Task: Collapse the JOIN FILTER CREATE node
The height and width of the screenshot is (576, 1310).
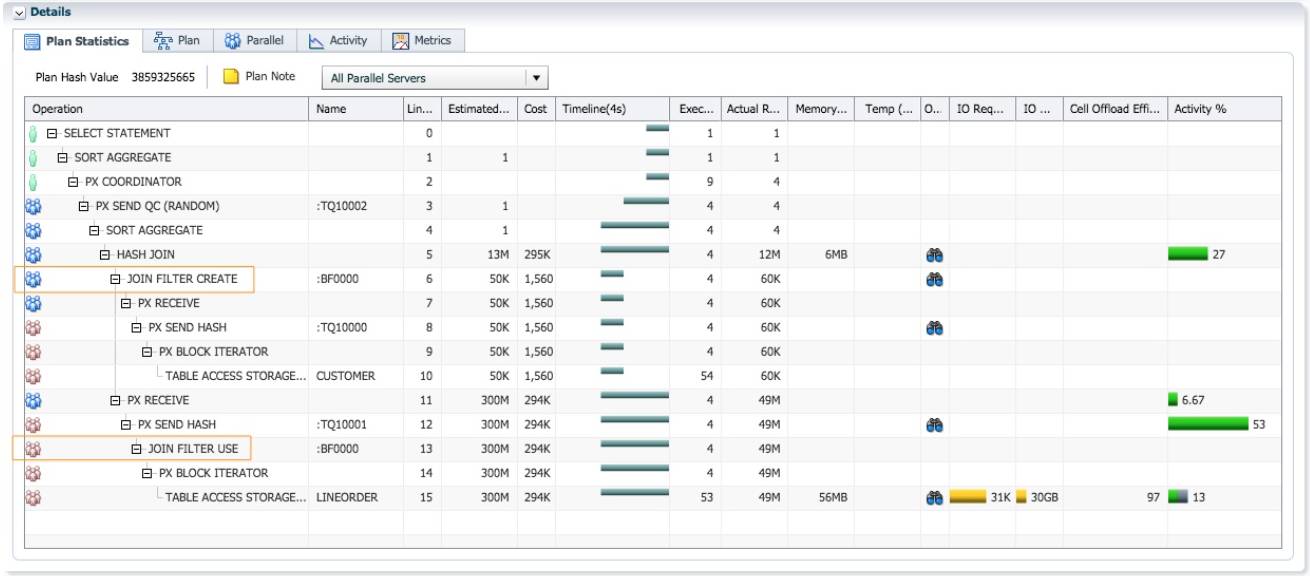Action: (x=116, y=279)
